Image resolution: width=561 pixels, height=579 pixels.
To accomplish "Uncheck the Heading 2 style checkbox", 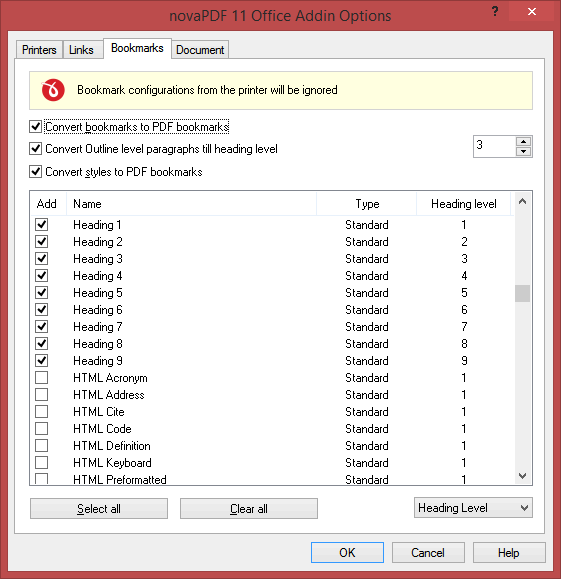I will click(41, 241).
